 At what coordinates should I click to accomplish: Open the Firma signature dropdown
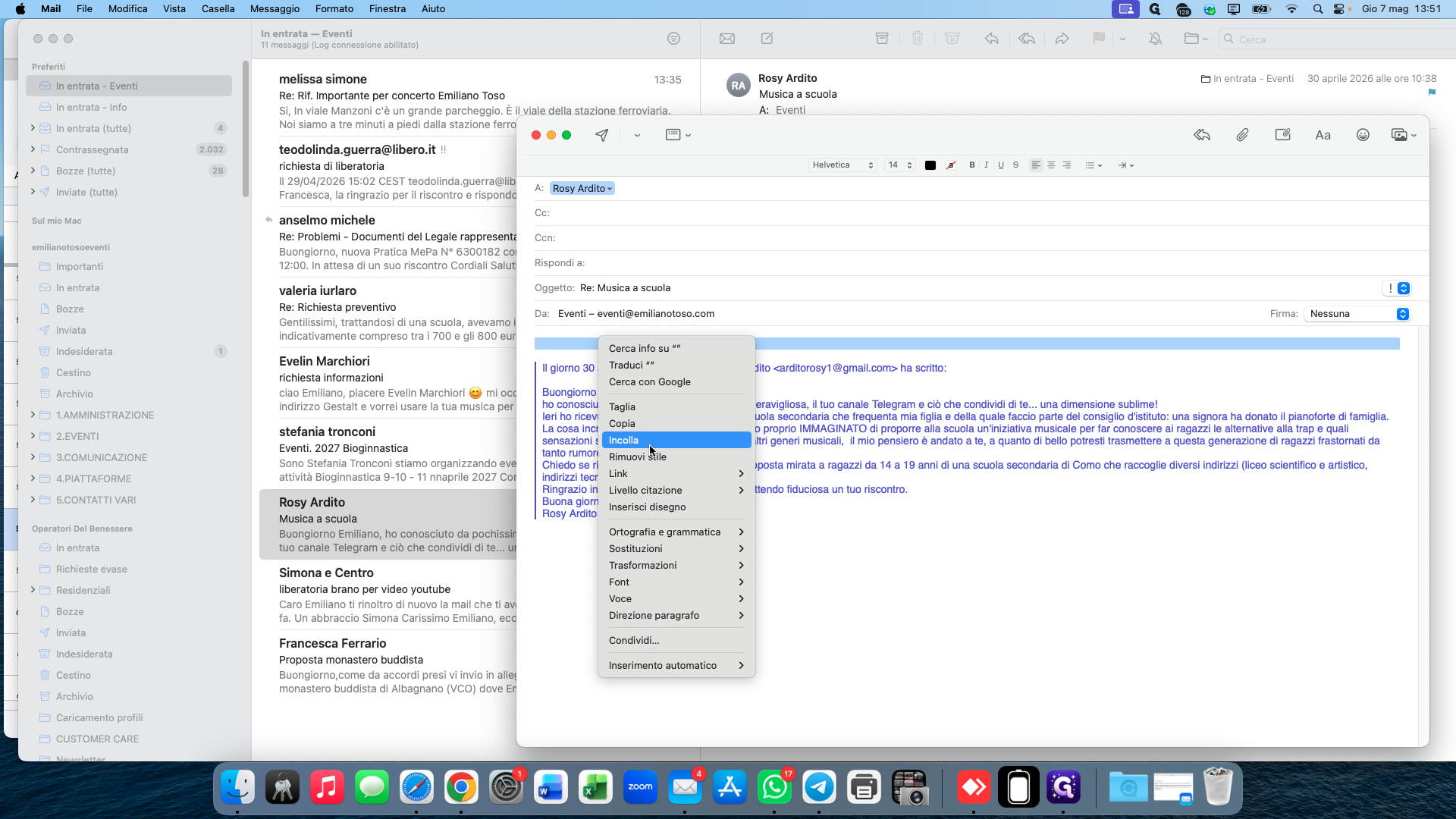[1357, 314]
